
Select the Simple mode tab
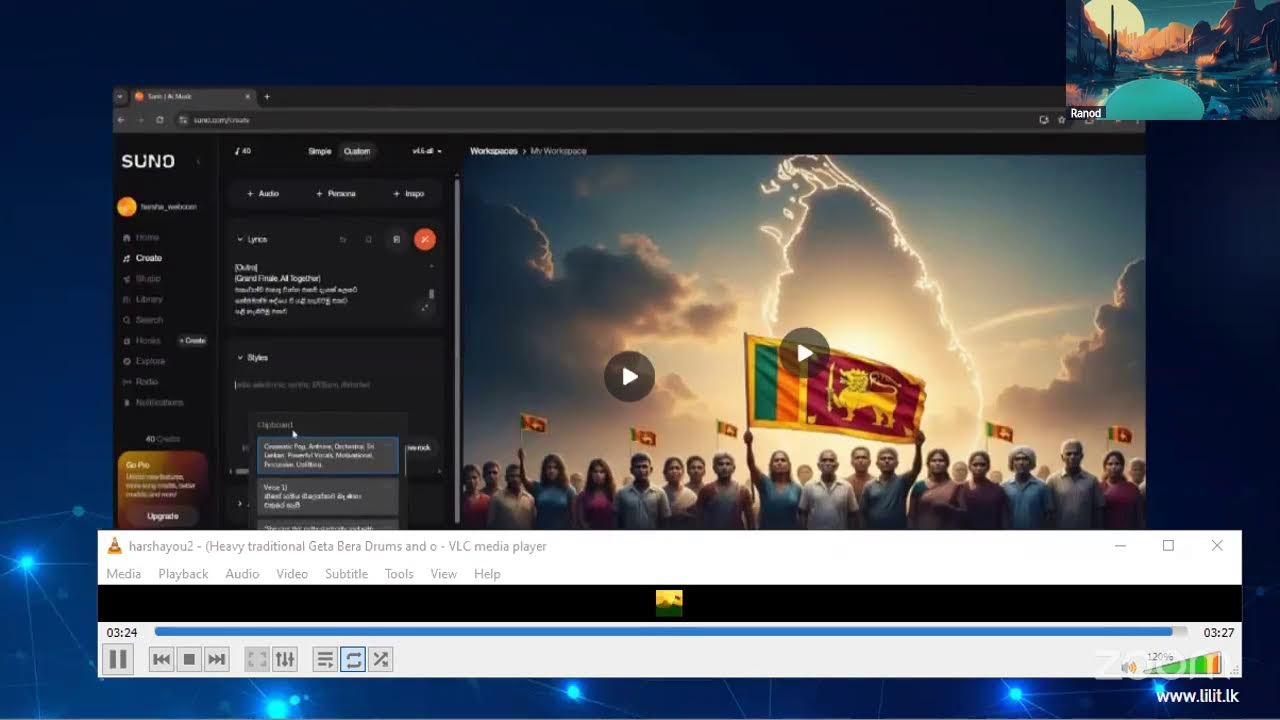tap(320, 151)
